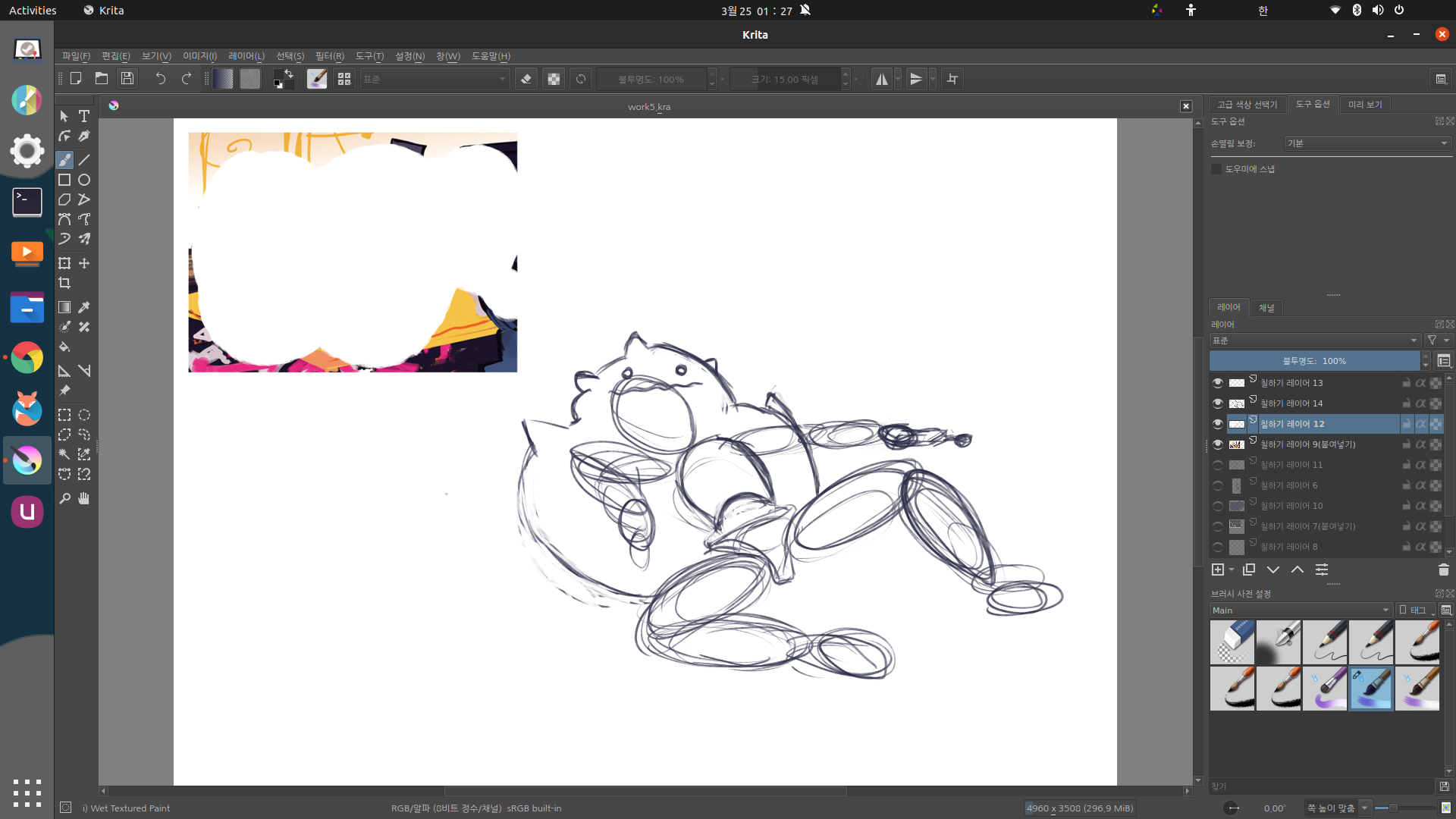The image size is (1456, 819).
Task: Adjust brush 불투명도 100% slider in toolbar
Action: pos(651,79)
